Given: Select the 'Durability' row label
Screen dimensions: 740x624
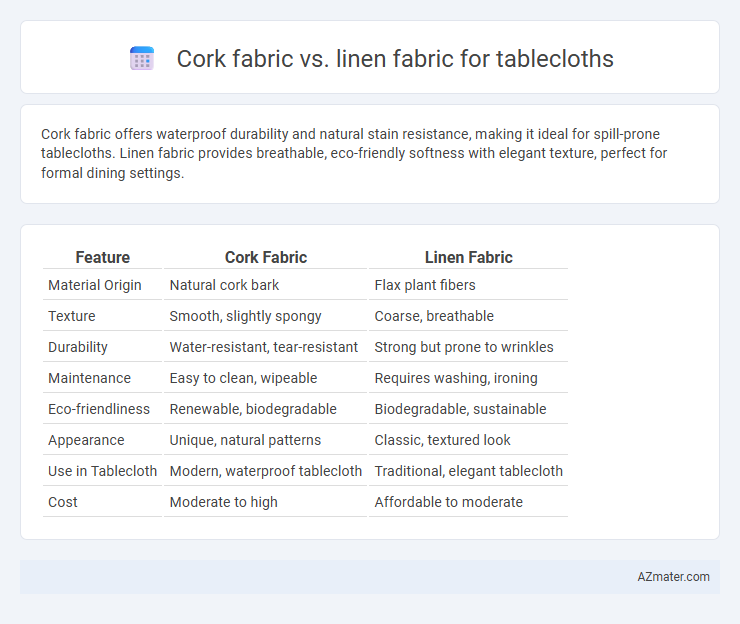Looking at the screenshot, I should click(78, 347).
